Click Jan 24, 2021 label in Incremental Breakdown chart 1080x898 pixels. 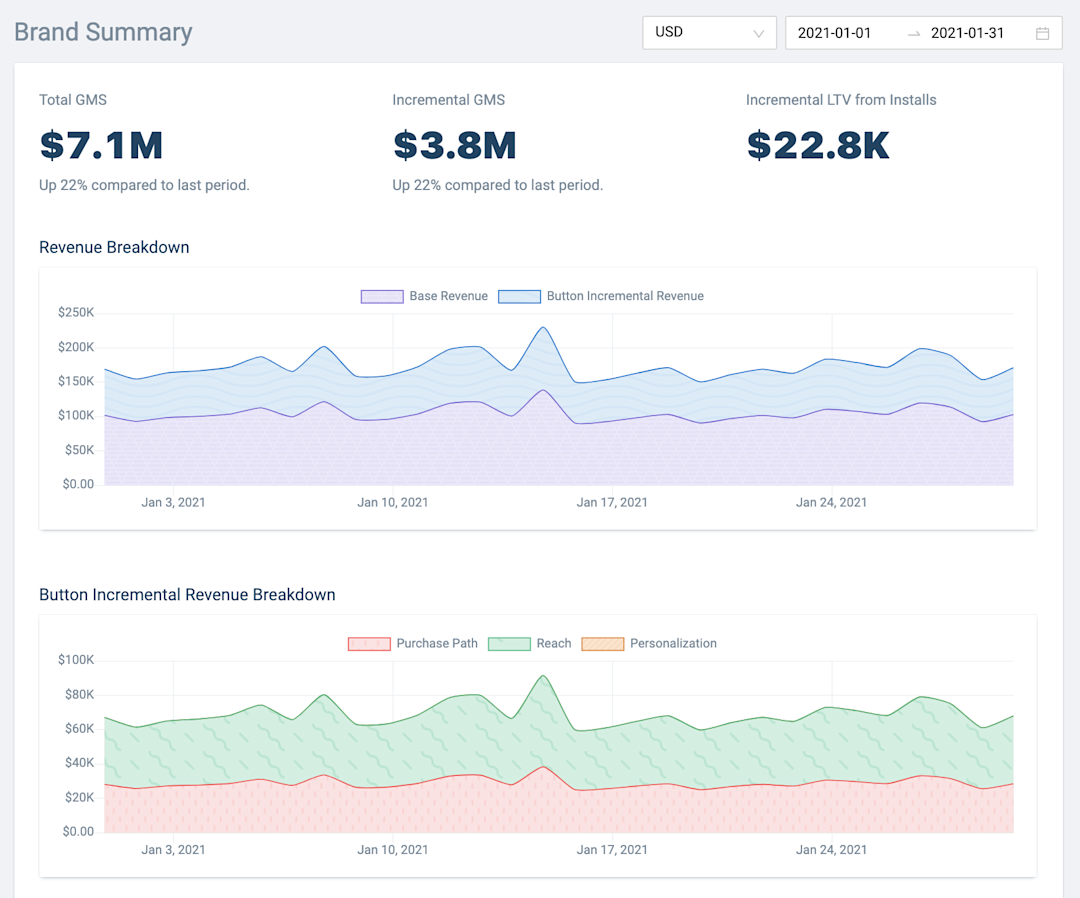coord(831,850)
